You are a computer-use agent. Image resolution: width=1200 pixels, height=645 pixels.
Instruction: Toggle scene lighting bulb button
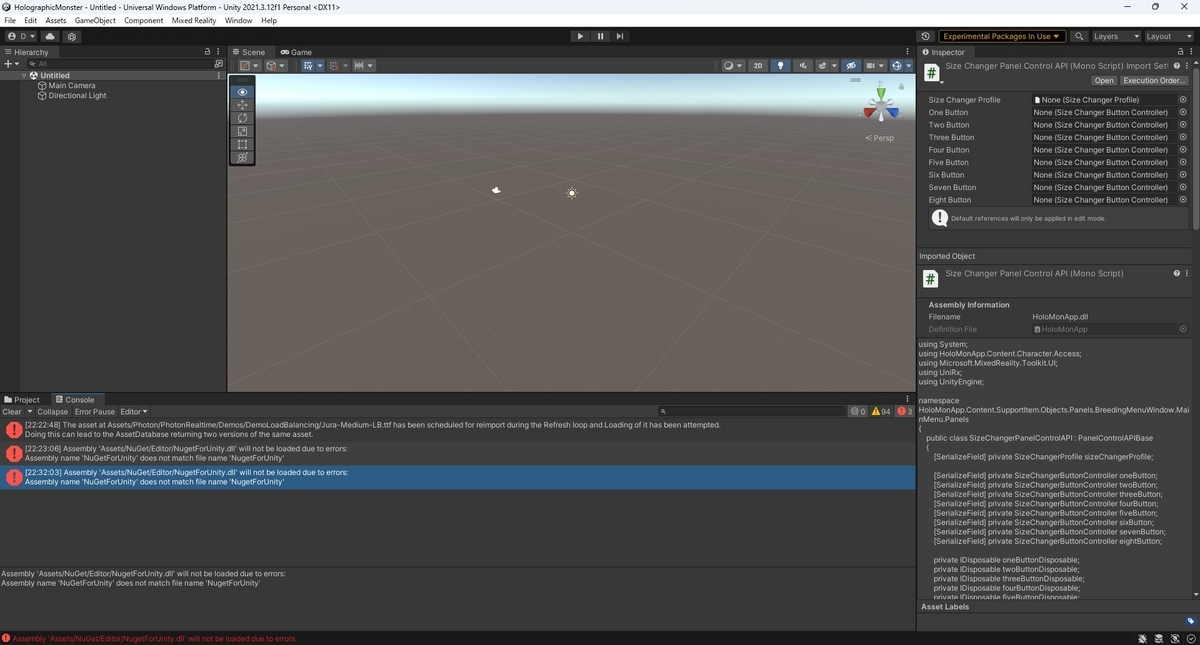[x=780, y=65]
